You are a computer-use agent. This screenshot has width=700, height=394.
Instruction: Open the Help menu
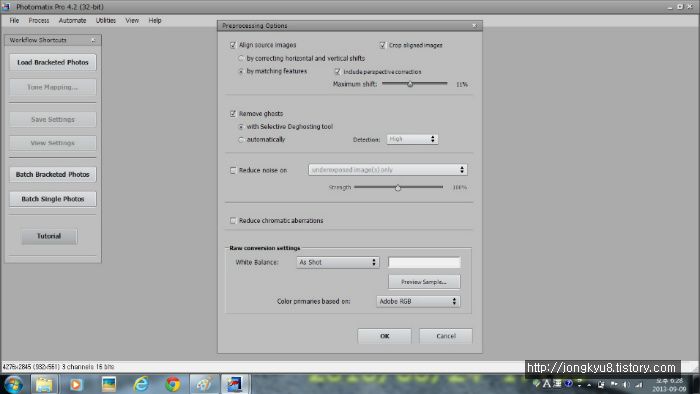(155, 21)
